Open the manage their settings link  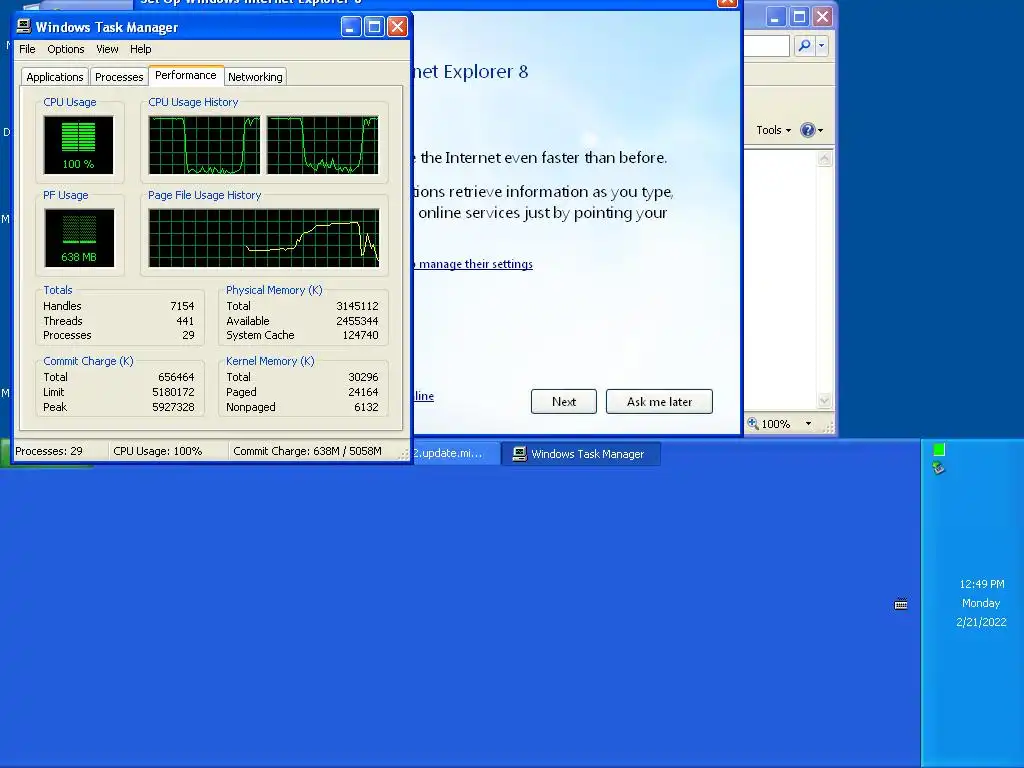(x=475, y=264)
